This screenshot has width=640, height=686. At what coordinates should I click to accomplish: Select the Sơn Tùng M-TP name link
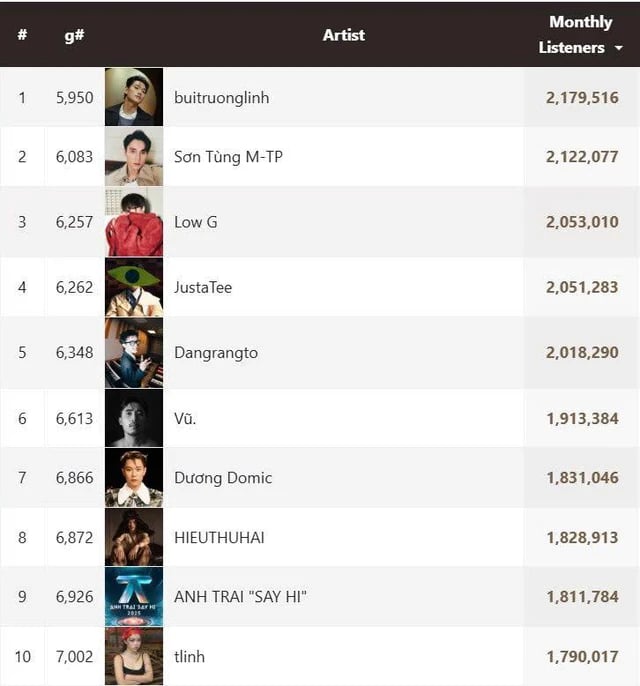(228, 157)
